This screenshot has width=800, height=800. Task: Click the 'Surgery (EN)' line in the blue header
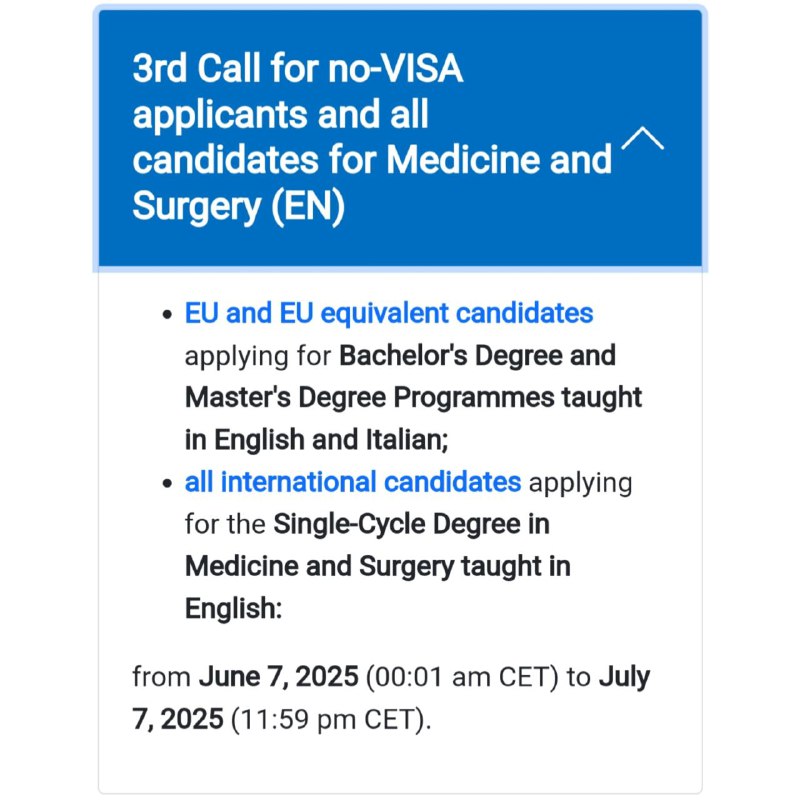238,206
